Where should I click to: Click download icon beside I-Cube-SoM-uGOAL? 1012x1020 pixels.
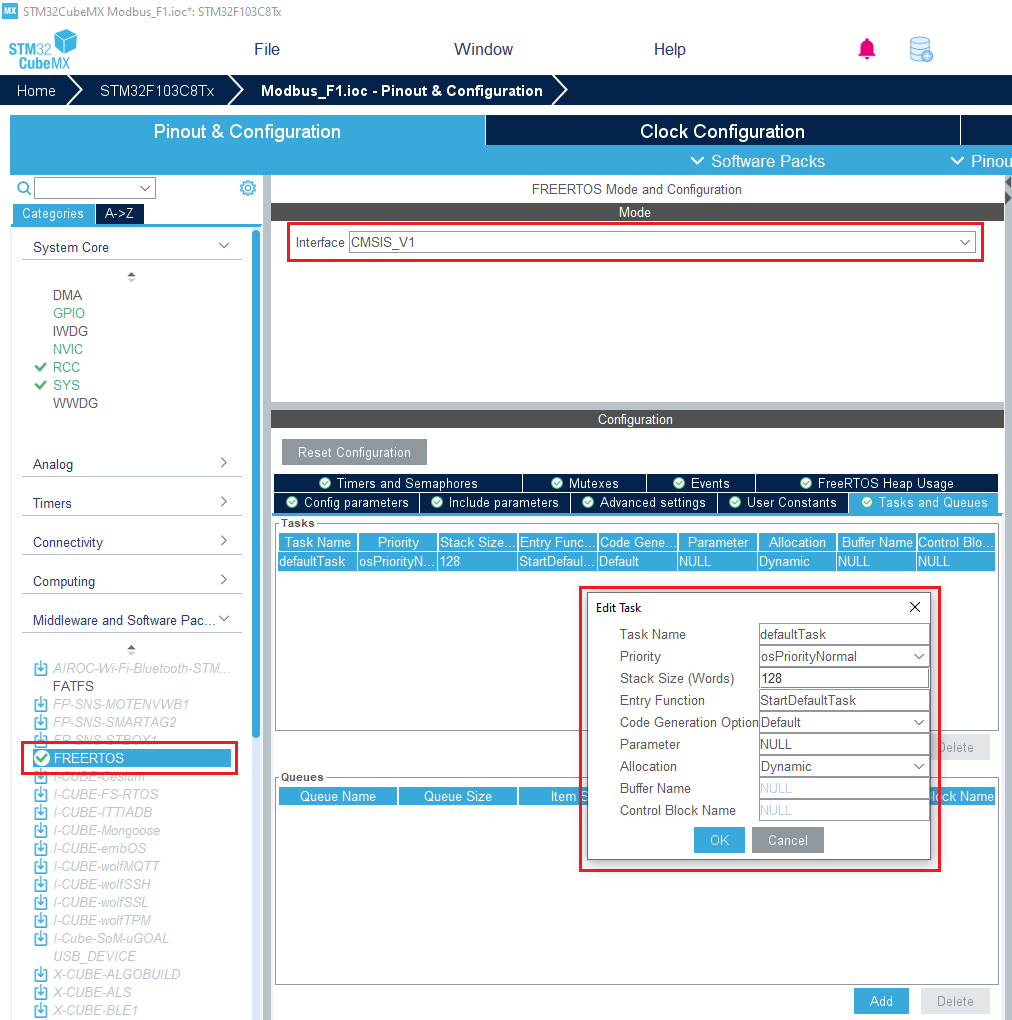40,939
